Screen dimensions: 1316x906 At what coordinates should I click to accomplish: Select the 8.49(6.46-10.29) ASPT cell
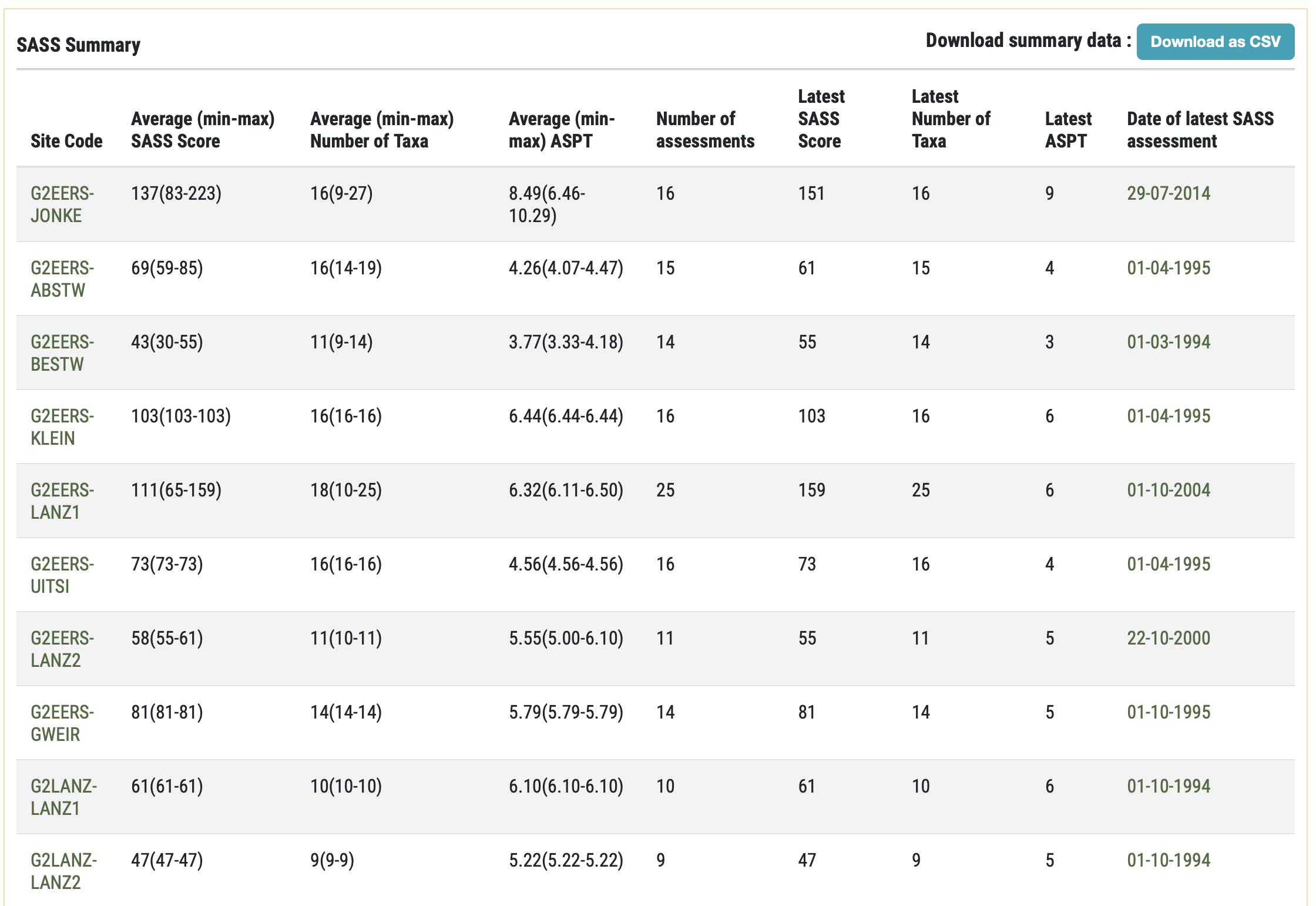[x=547, y=204]
